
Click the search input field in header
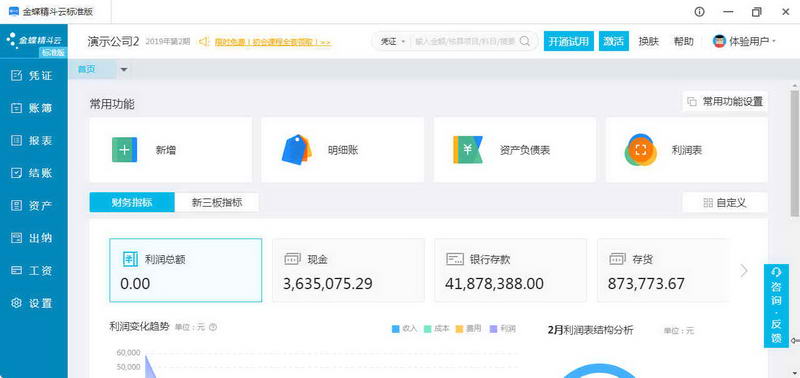[464, 41]
